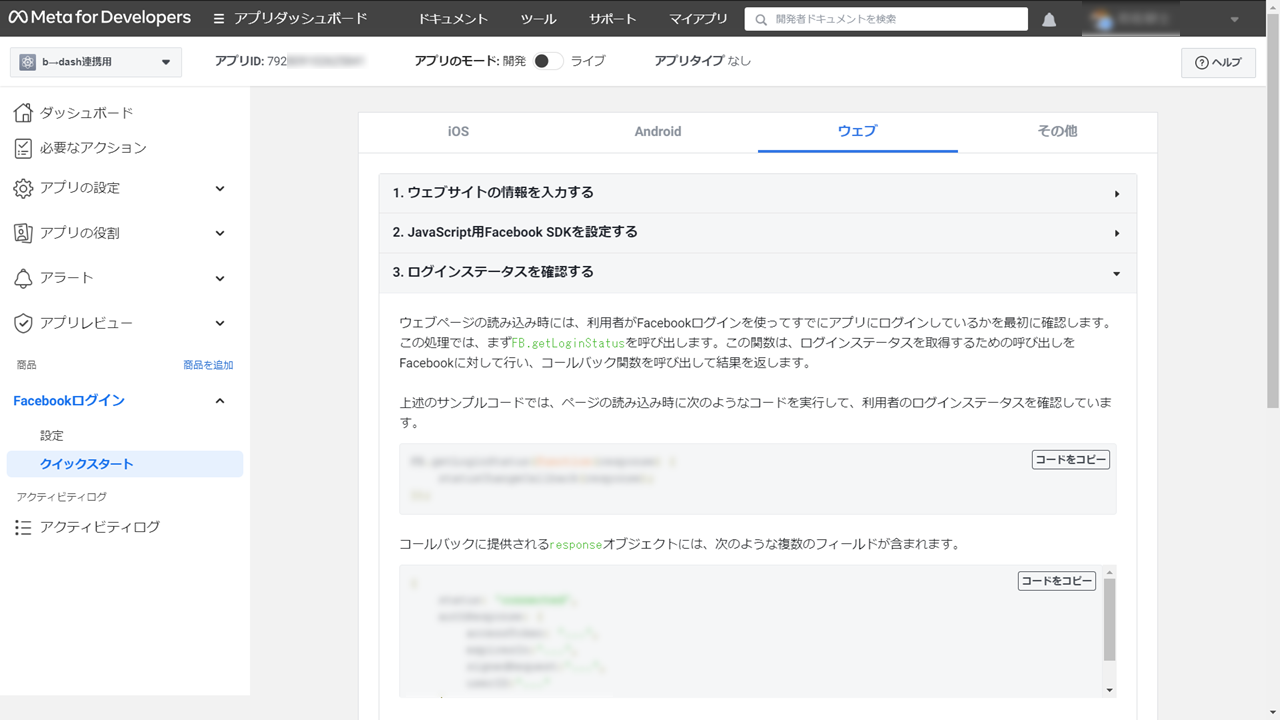Switch to the iOS tab
This screenshot has height=720, width=1280.
(458, 131)
